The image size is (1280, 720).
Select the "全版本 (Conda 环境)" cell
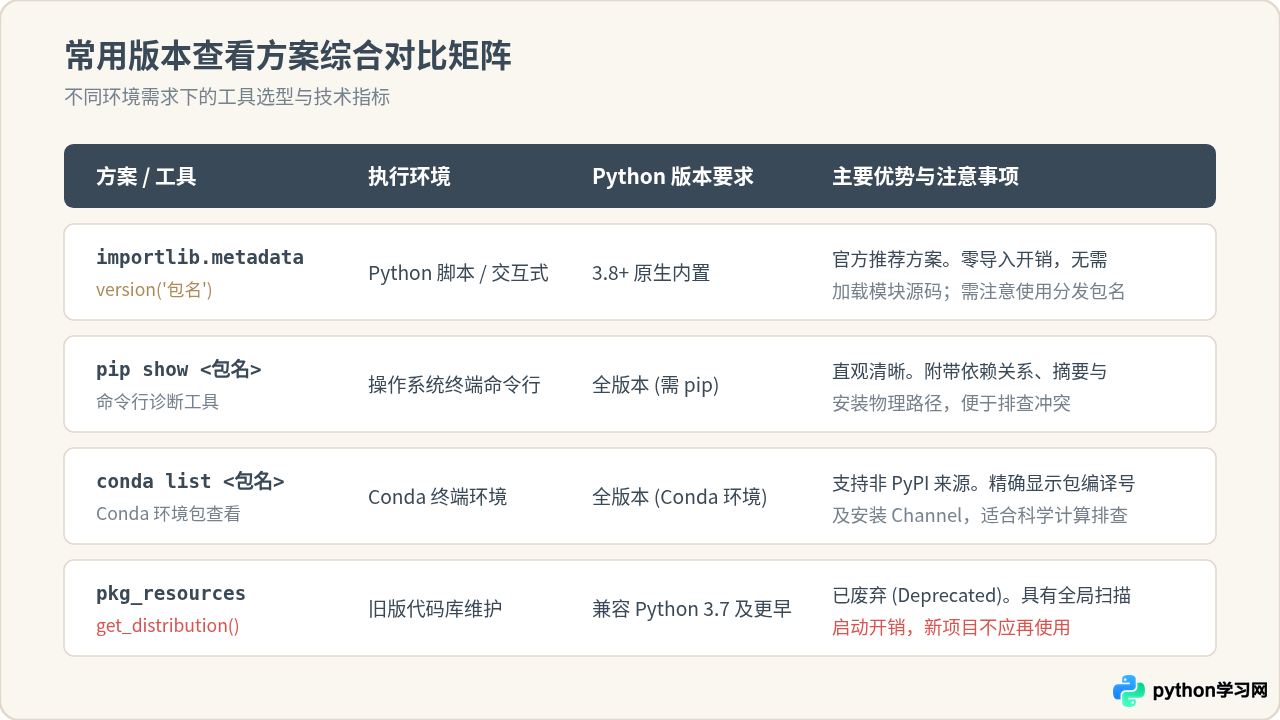(x=680, y=497)
